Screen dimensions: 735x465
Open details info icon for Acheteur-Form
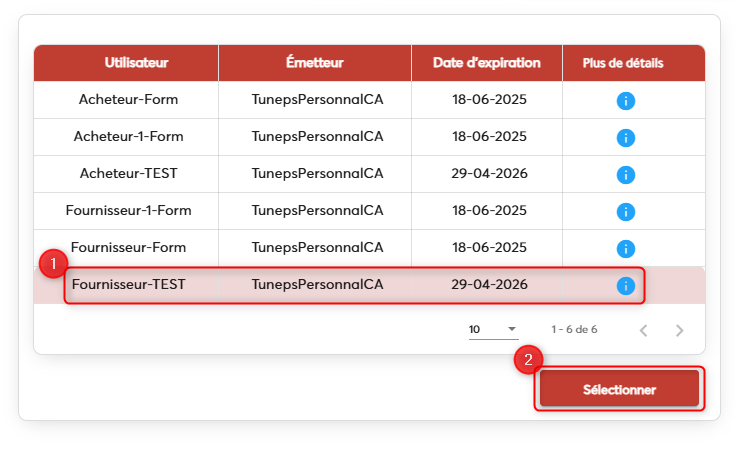pyautogui.click(x=626, y=100)
